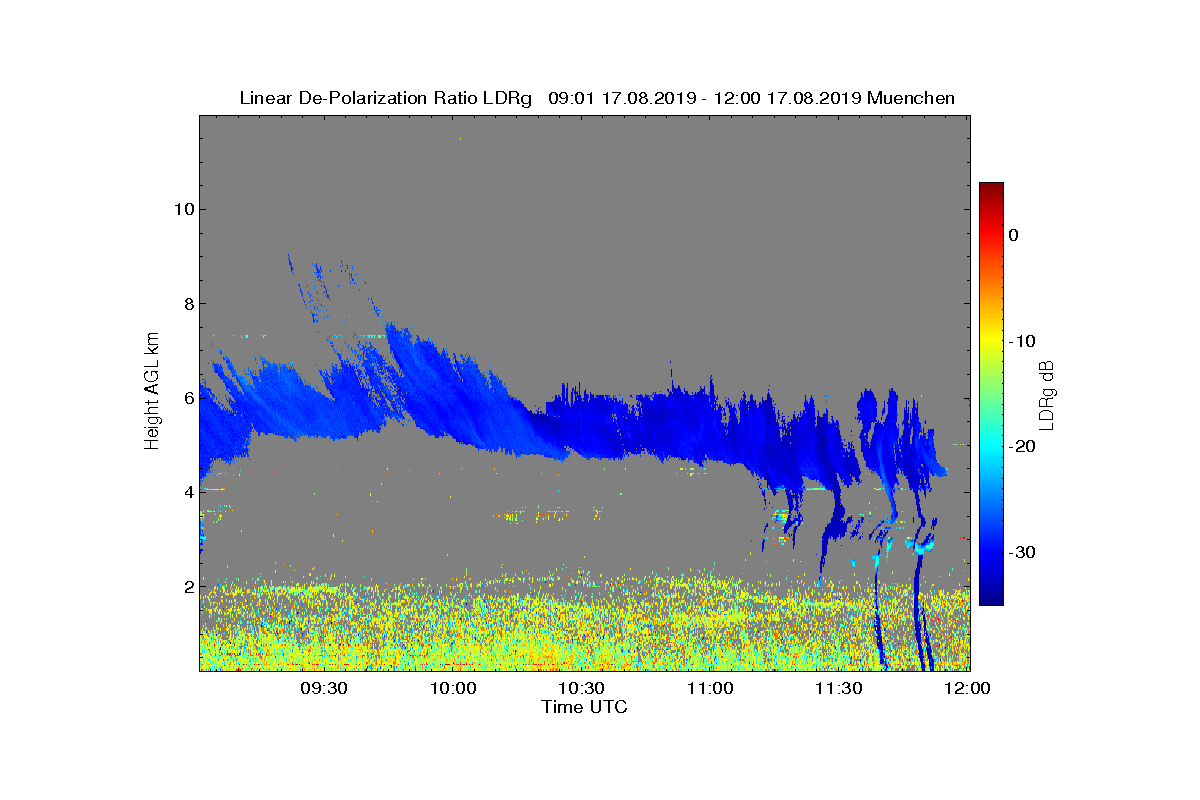Click the height tick label '8'
Image resolution: width=1200 pixels, height=800 pixels.
pyautogui.click(x=187, y=304)
